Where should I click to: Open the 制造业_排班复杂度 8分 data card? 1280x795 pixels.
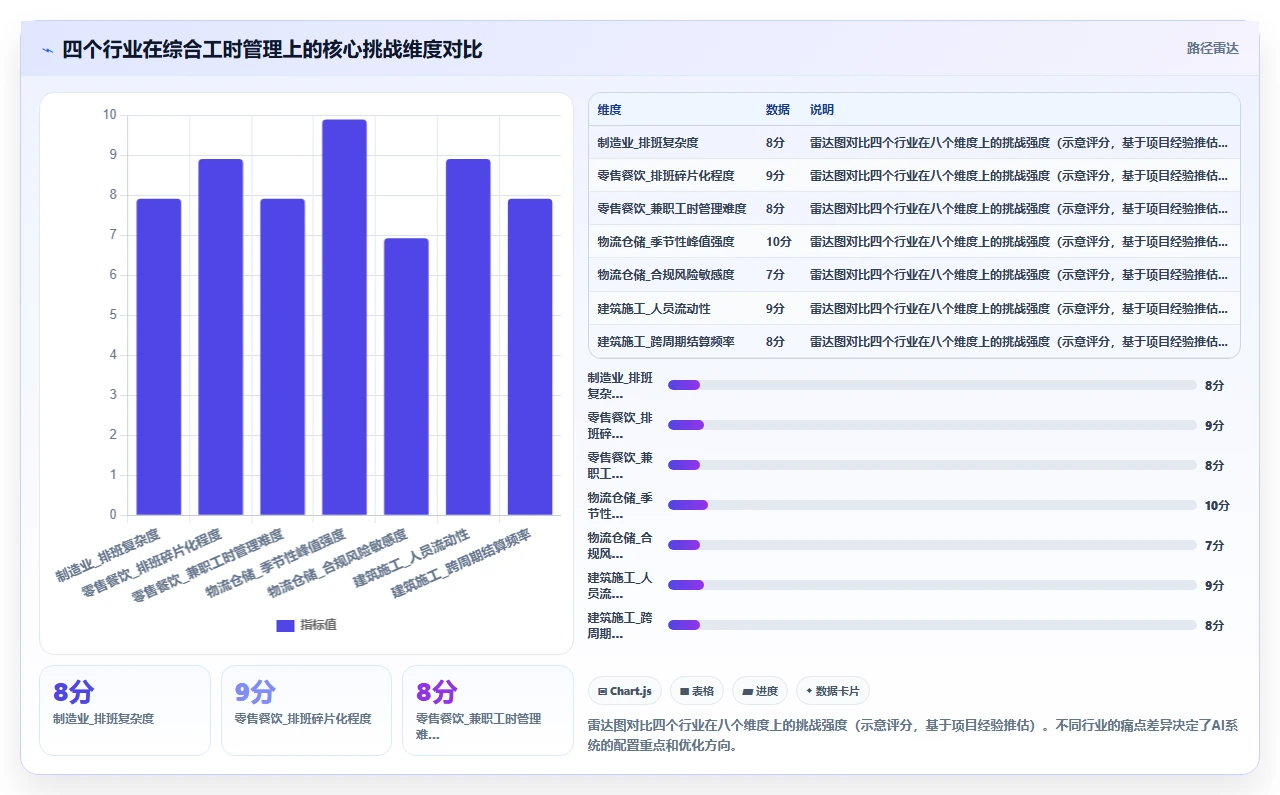click(125, 710)
